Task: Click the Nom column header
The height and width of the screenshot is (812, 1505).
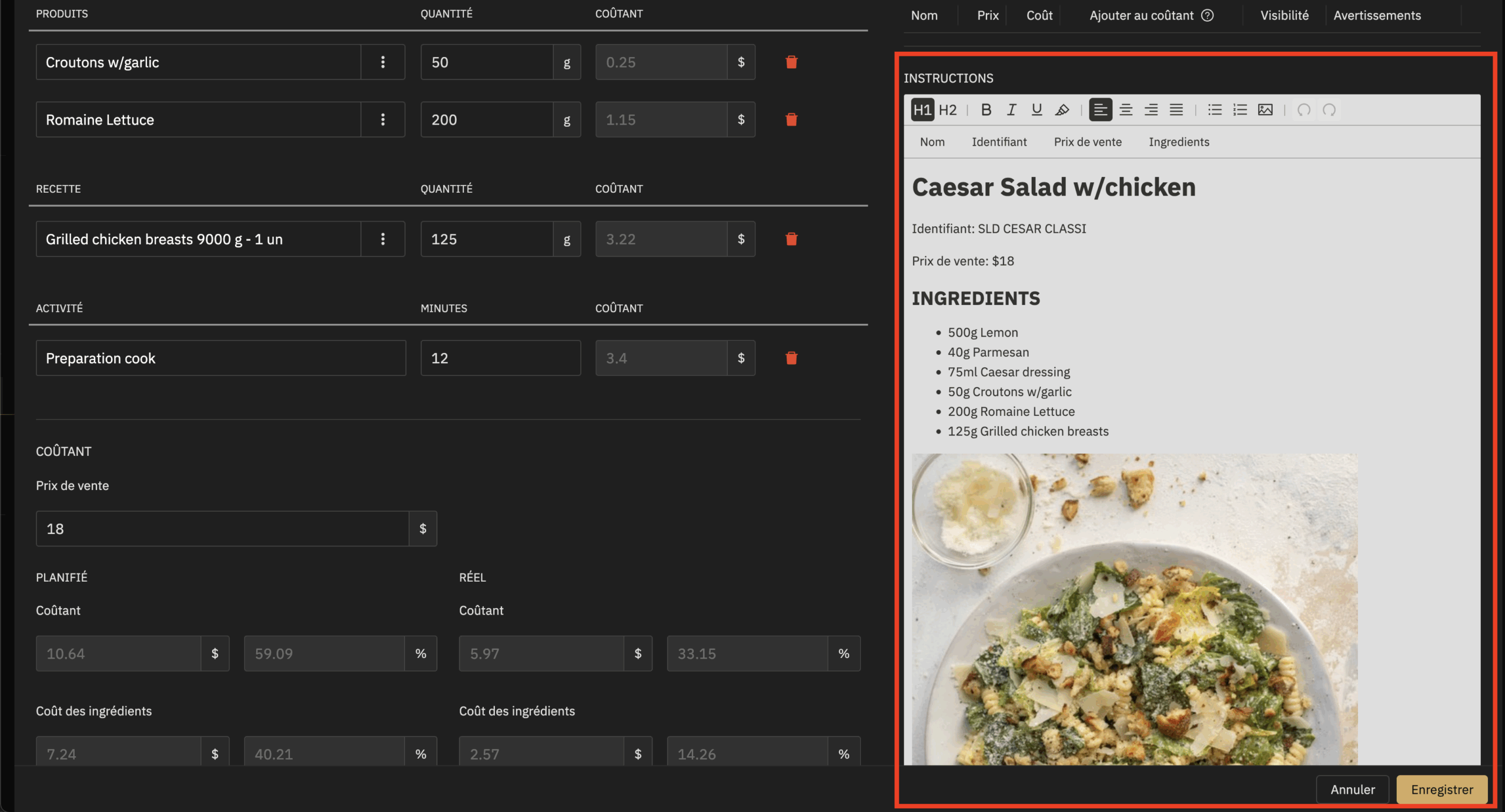Action: [924, 15]
